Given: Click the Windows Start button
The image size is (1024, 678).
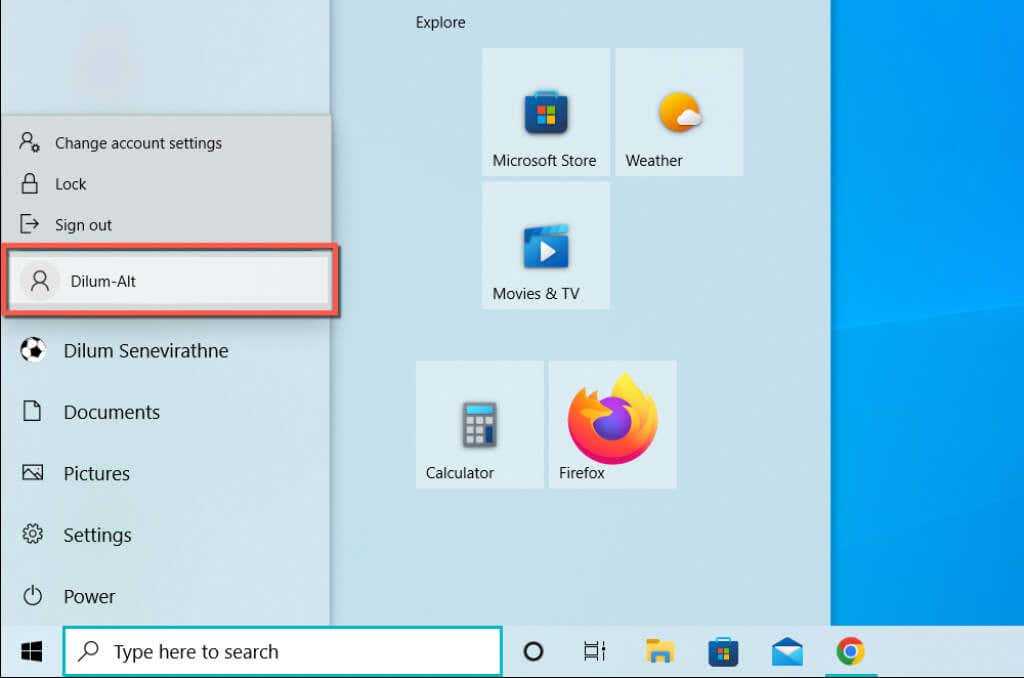Looking at the screenshot, I should click(31, 651).
